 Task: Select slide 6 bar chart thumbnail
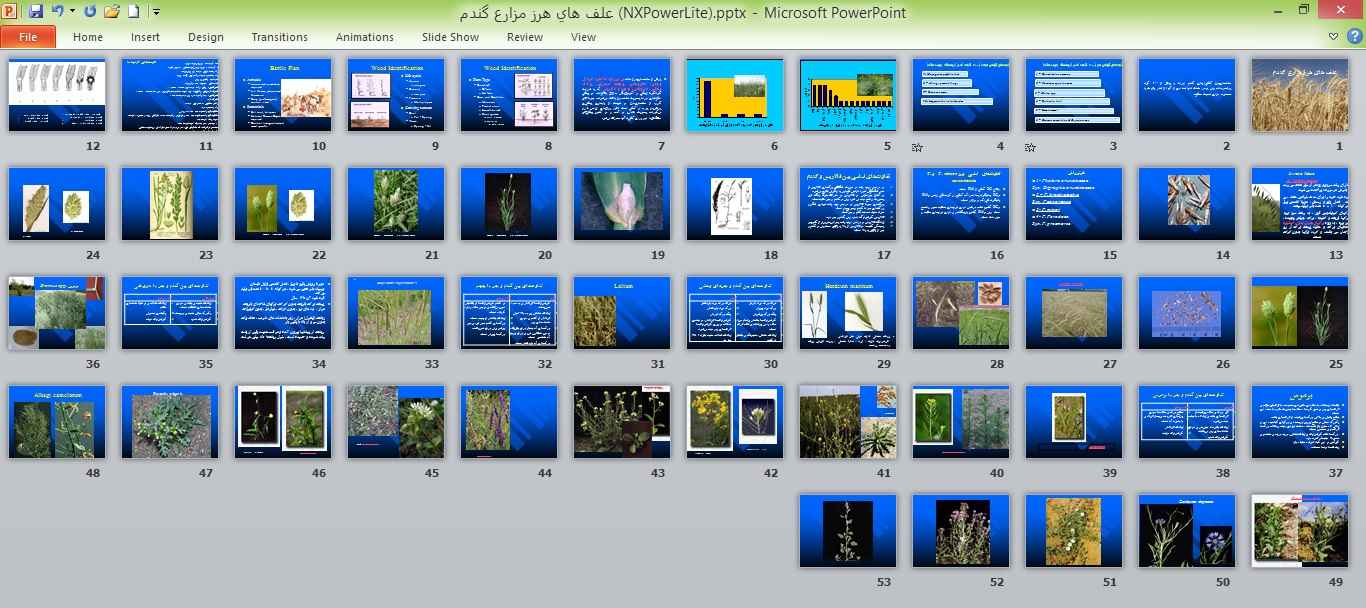pyautogui.click(x=734, y=95)
